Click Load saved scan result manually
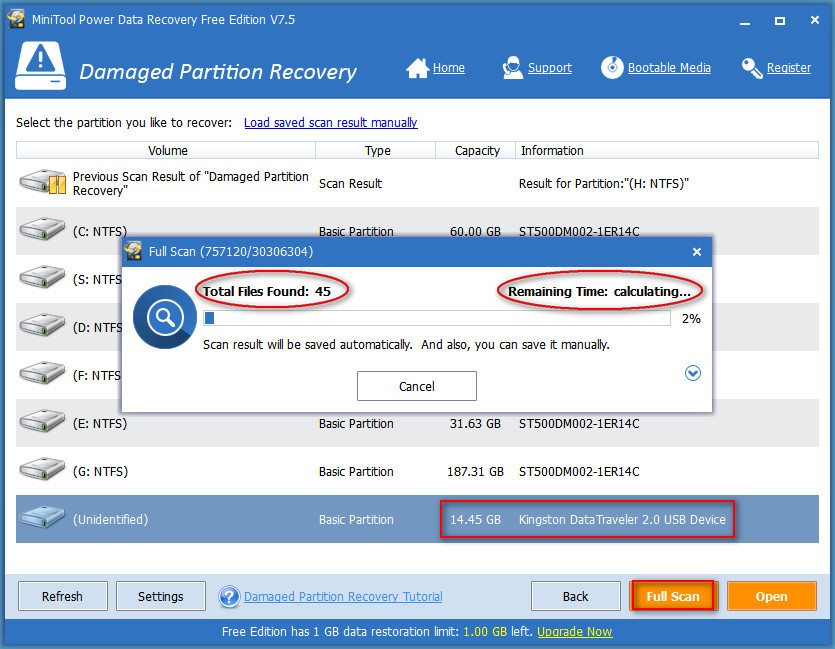Screen dimensions: 835x649 coord(331,122)
